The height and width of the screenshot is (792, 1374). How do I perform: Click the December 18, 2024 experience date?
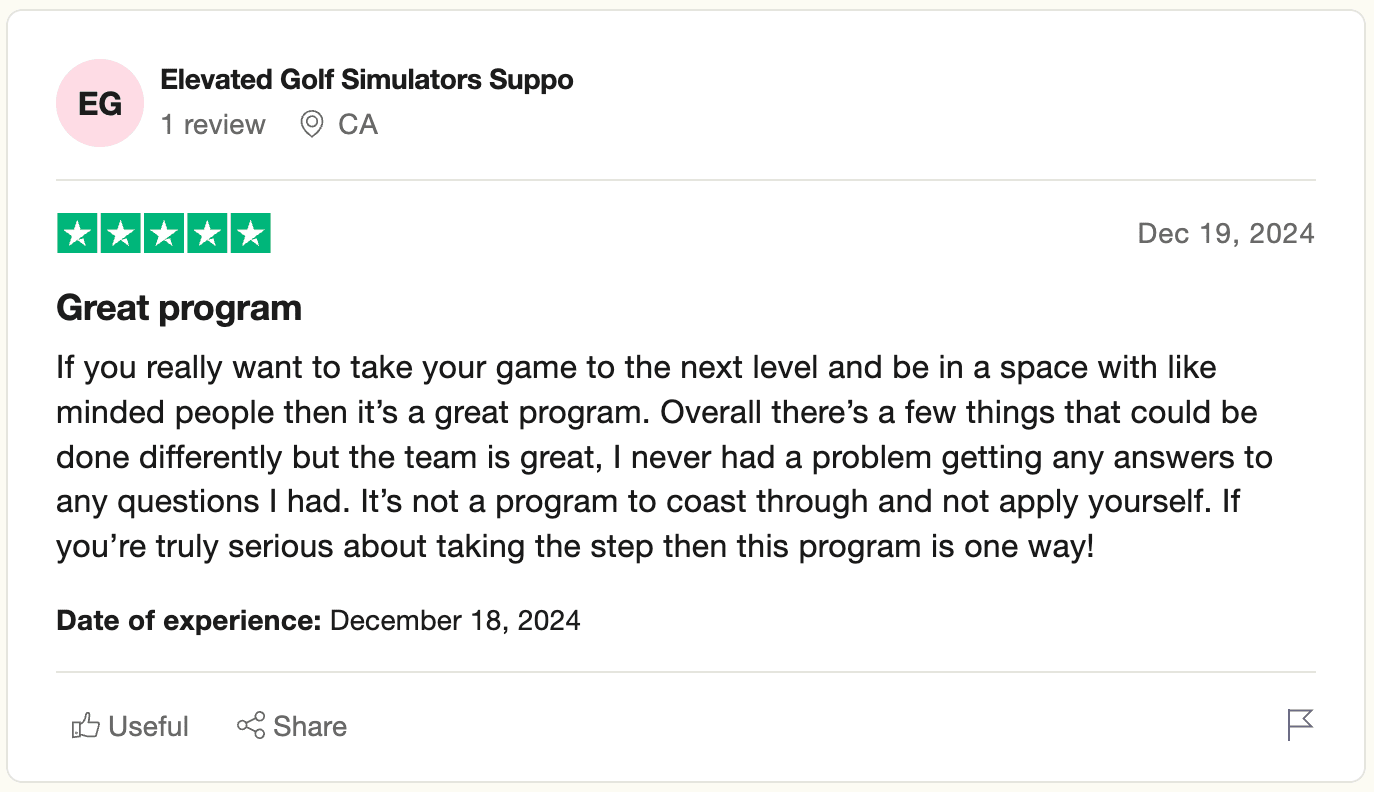click(x=455, y=621)
